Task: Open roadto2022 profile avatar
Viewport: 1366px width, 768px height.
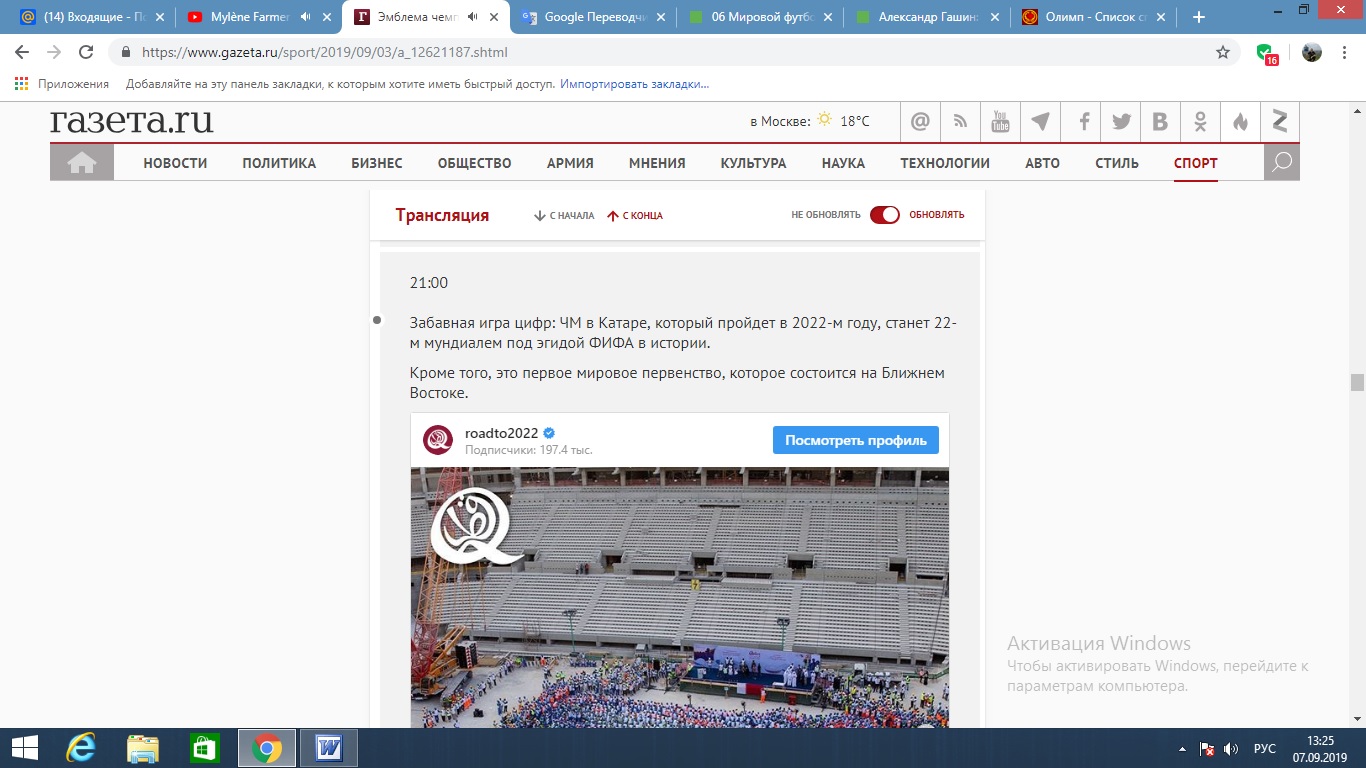Action: (x=438, y=440)
